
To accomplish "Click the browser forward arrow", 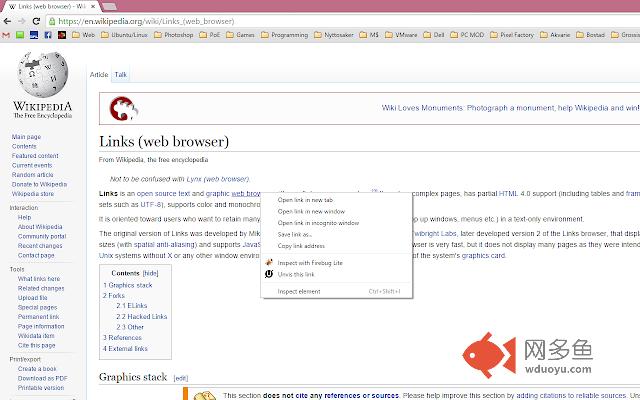I will pyautogui.click(x=21, y=21).
